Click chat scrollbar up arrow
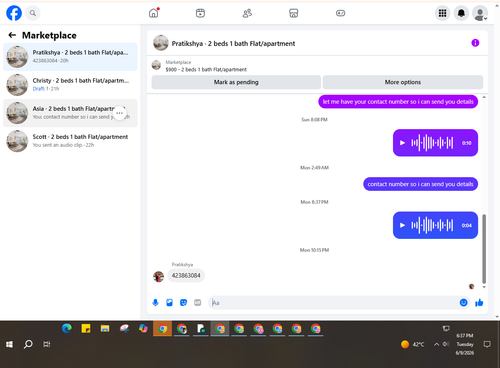 pos(484,97)
